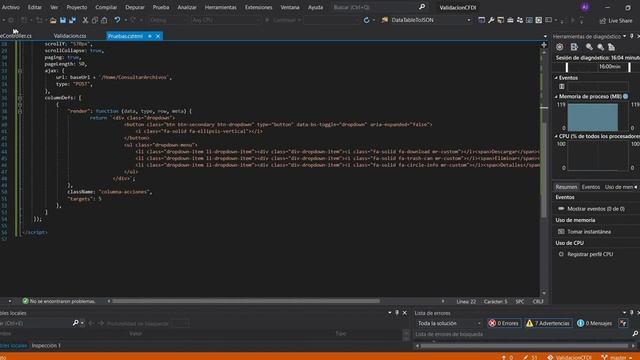The image size is (640, 360).
Task: Click the toolbox icon in toolbar
Action: coord(510,20)
